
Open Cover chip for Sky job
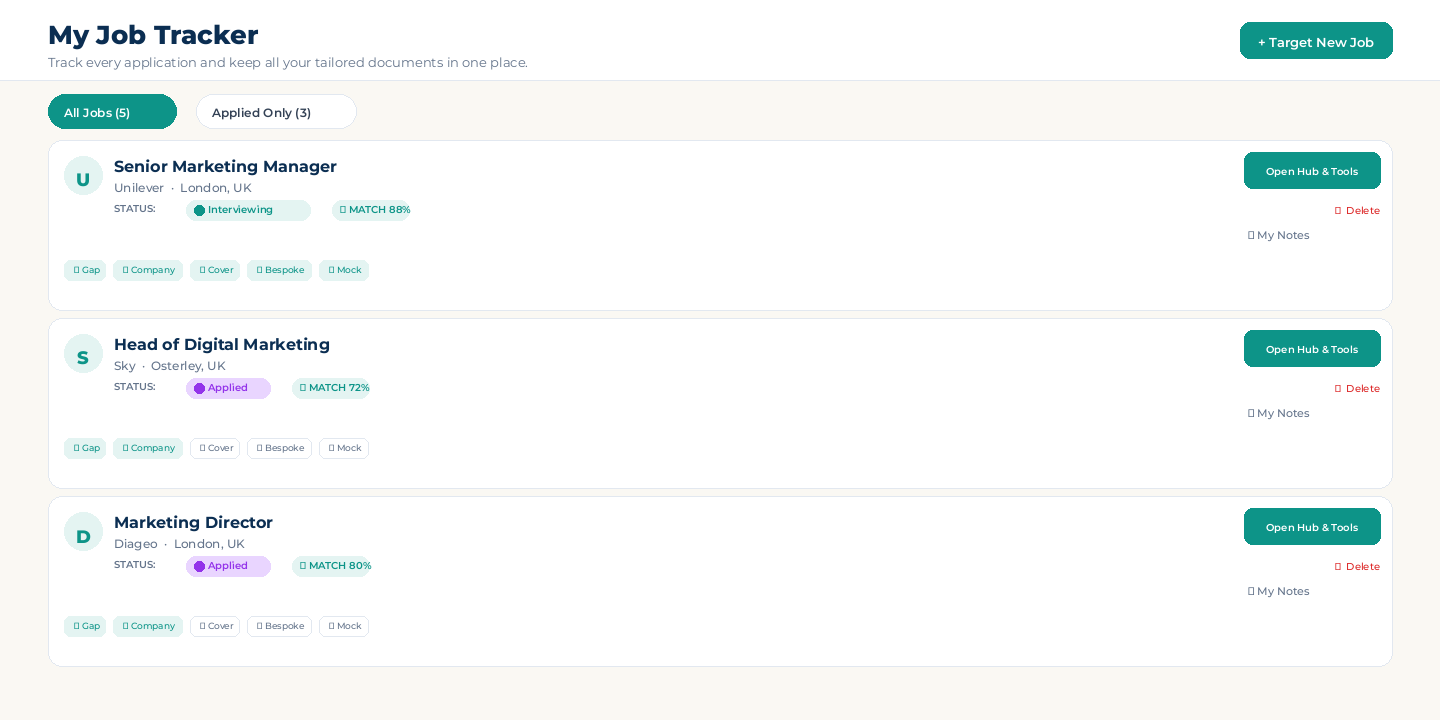[215, 448]
